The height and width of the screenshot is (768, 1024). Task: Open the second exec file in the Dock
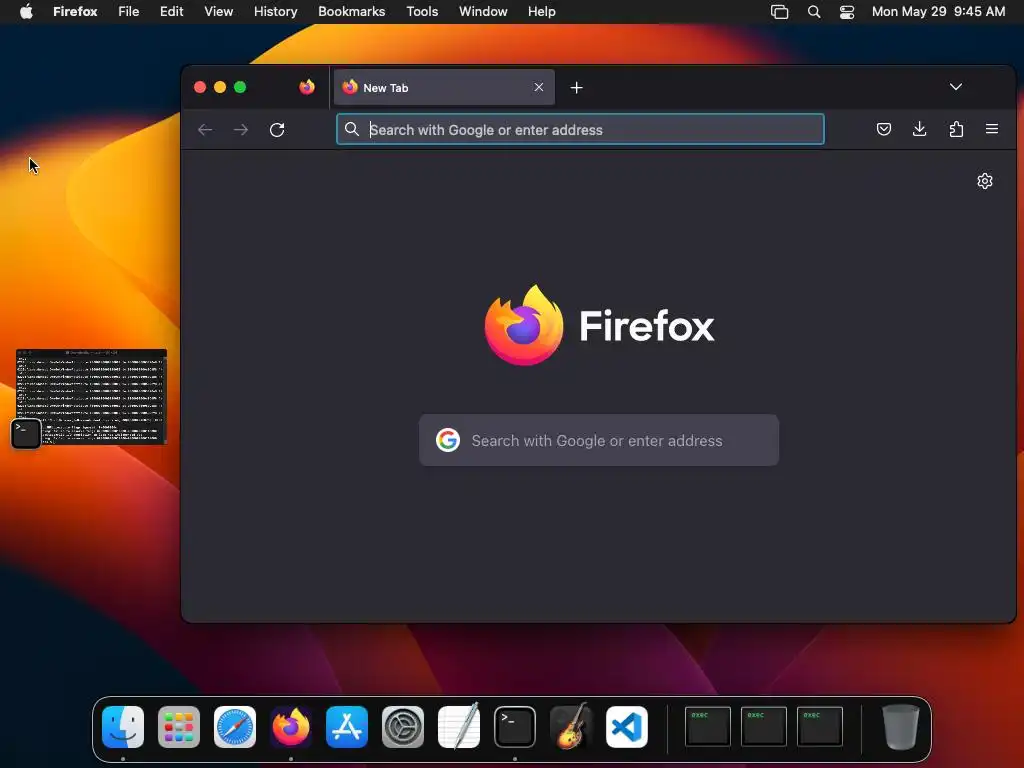(763, 726)
